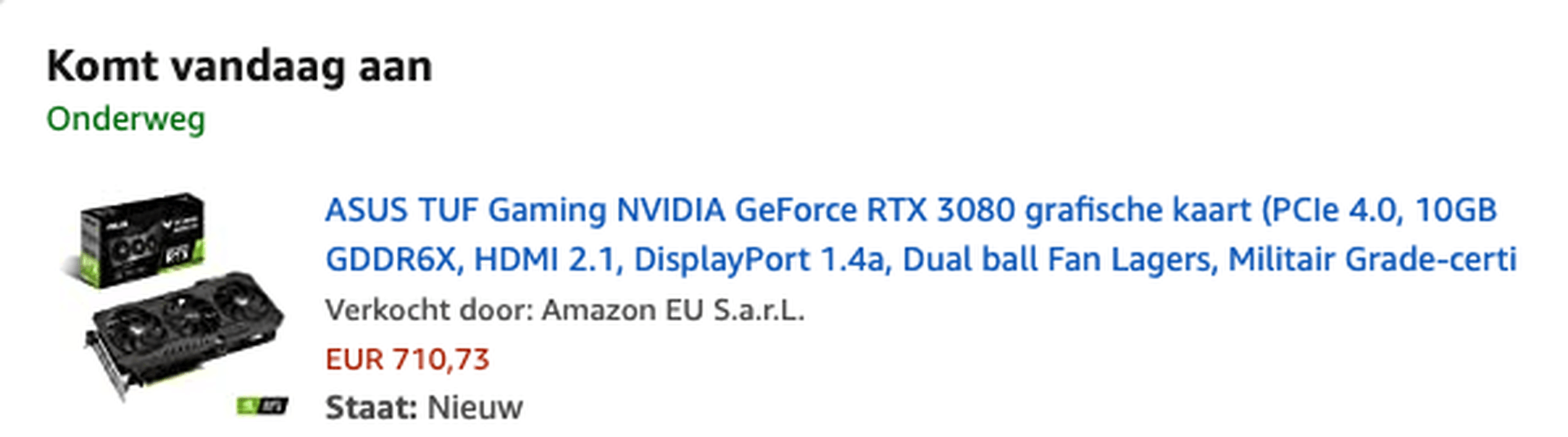
Task: Click 'NVIDIA GeForce' in the product title
Action: pos(736,210)
